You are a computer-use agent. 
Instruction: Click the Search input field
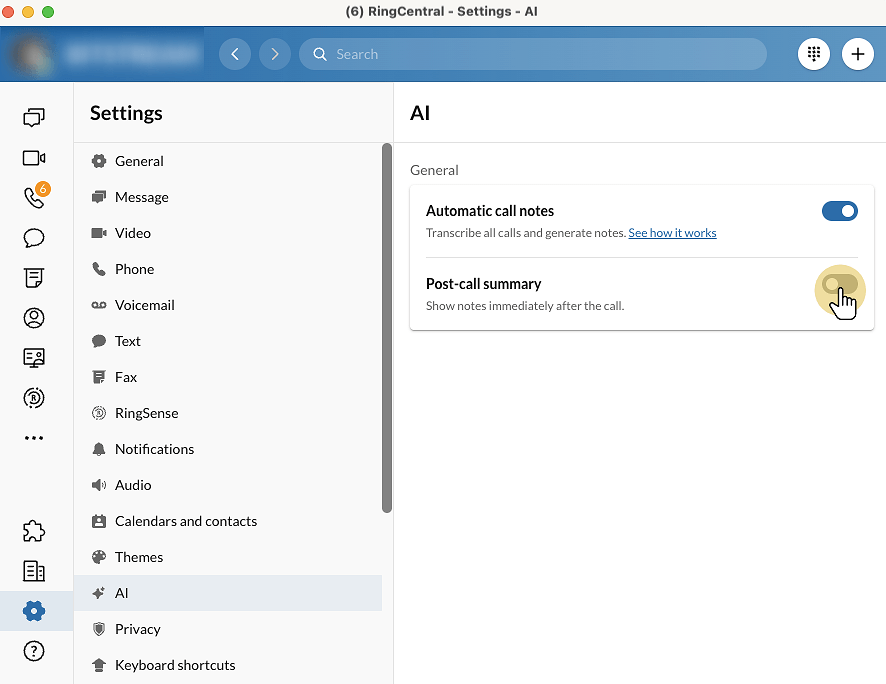(x=540, y=54)
